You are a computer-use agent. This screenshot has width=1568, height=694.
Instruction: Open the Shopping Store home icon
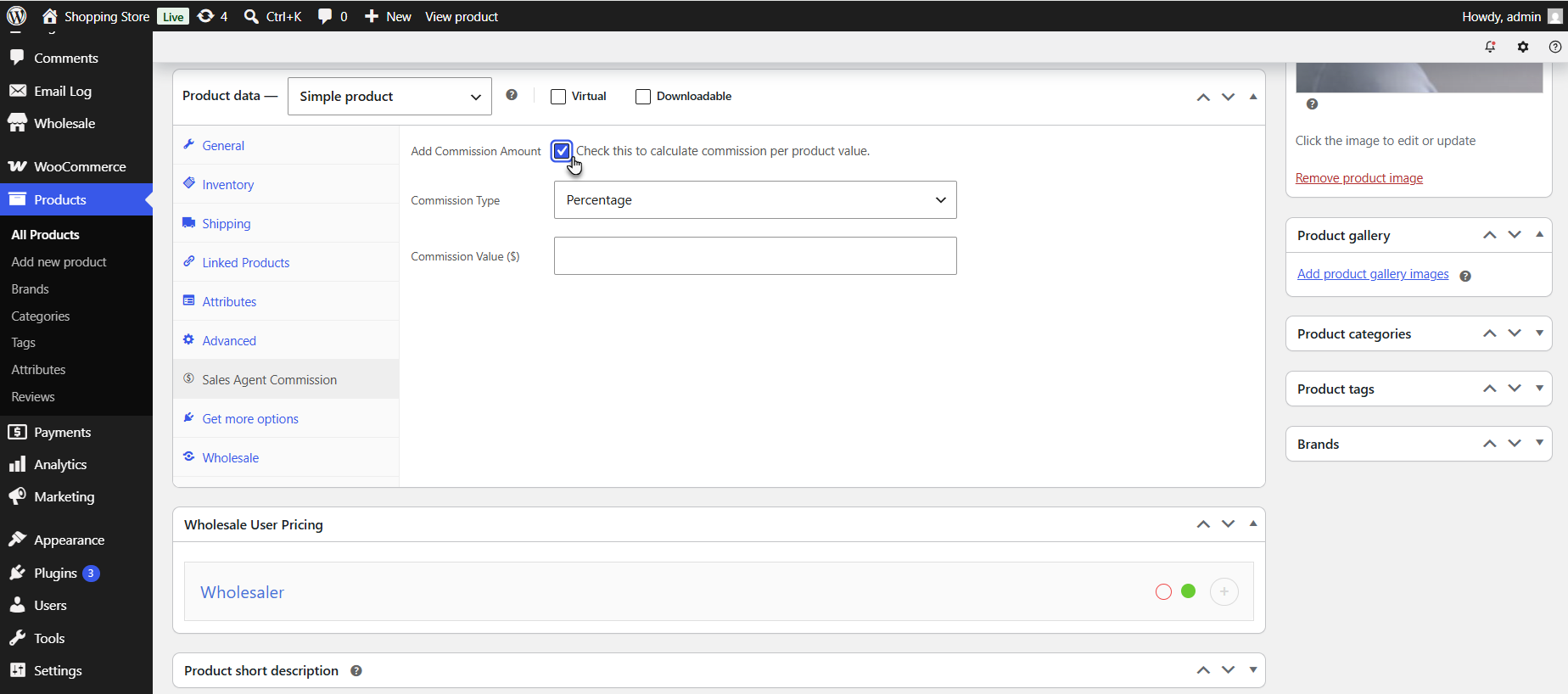coord(50,16)
